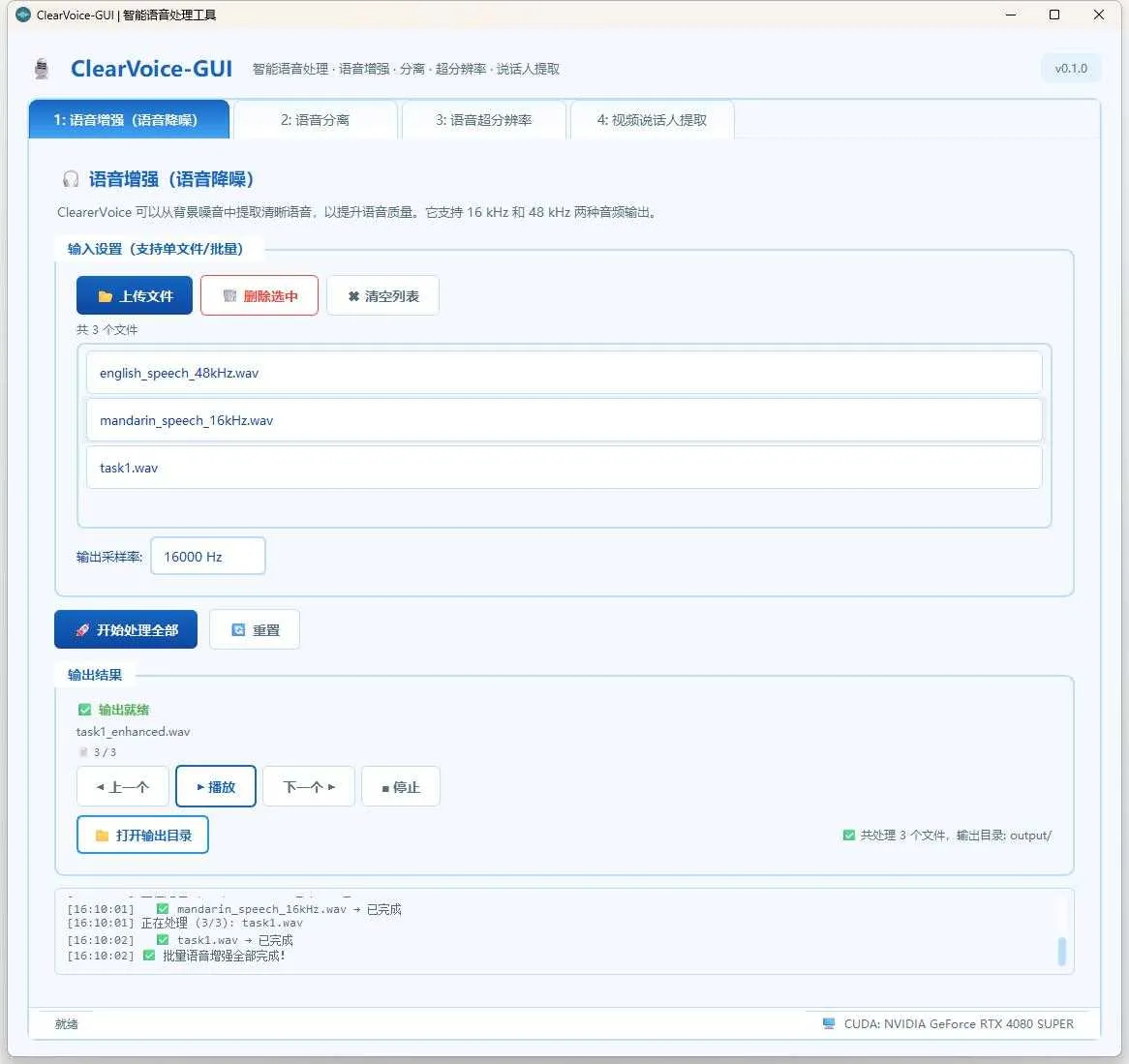The width and height of the screenshot is (1129, 1064).
Task: Click the green check icon next to 输出就绪
Action: (x=84, y=710)
